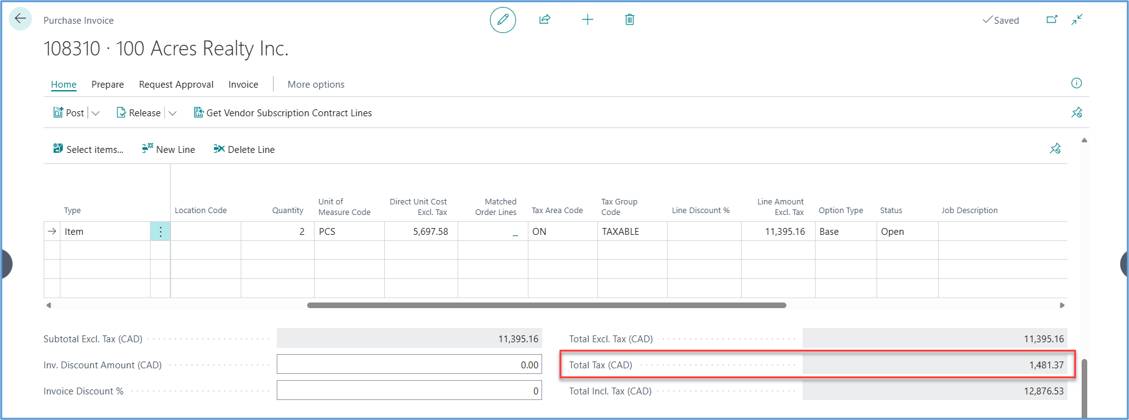Click Get Vendor Subscription Contract Lines
This screenshot has width=1129, height=420.
(x=282, y=113)
